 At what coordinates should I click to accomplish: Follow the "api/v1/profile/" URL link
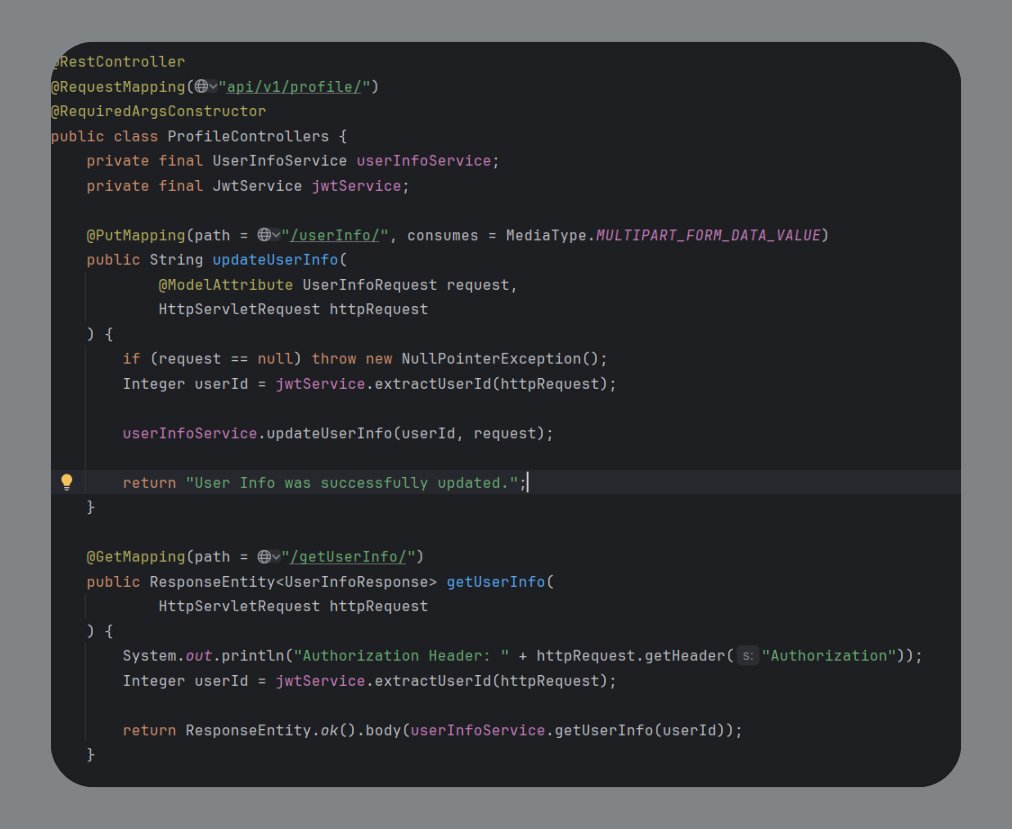(x=294, y=87)
